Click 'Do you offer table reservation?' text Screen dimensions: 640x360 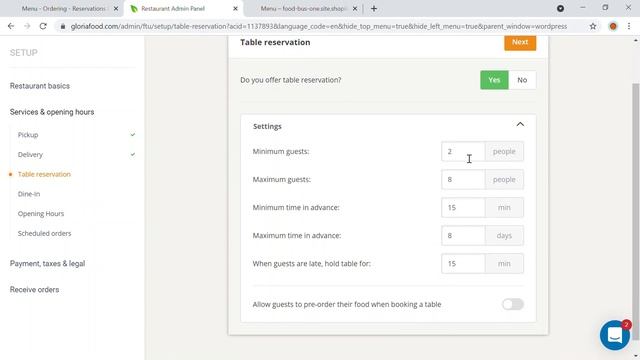[x=291, y=80]
